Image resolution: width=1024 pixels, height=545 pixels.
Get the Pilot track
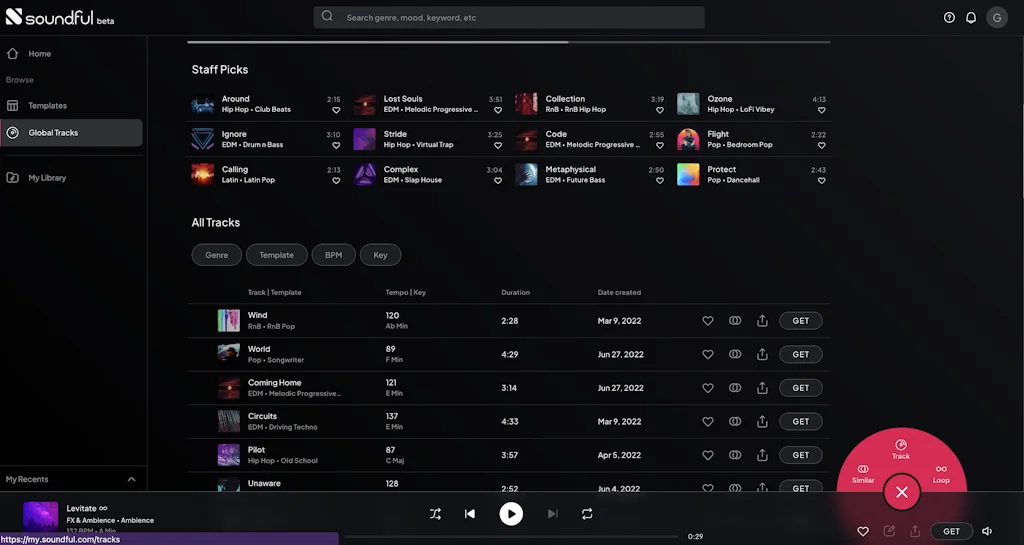801,455
